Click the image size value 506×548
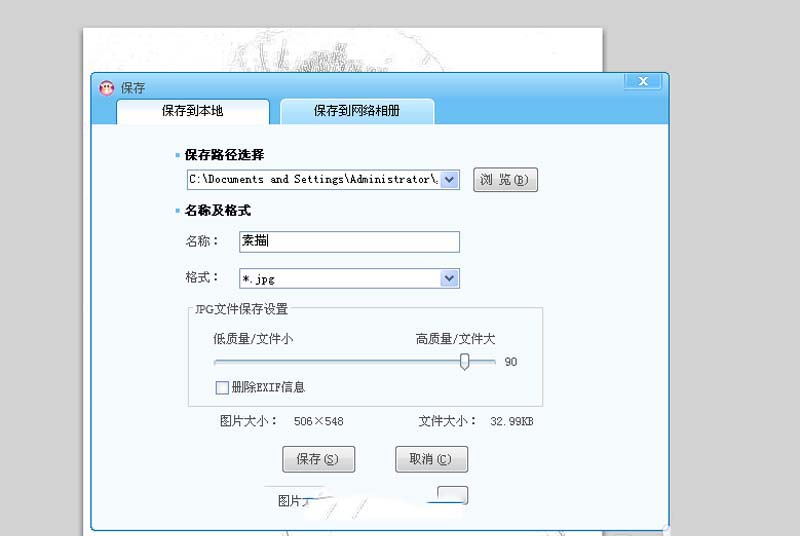Viewport: 800px width, 536px height. 318,421
